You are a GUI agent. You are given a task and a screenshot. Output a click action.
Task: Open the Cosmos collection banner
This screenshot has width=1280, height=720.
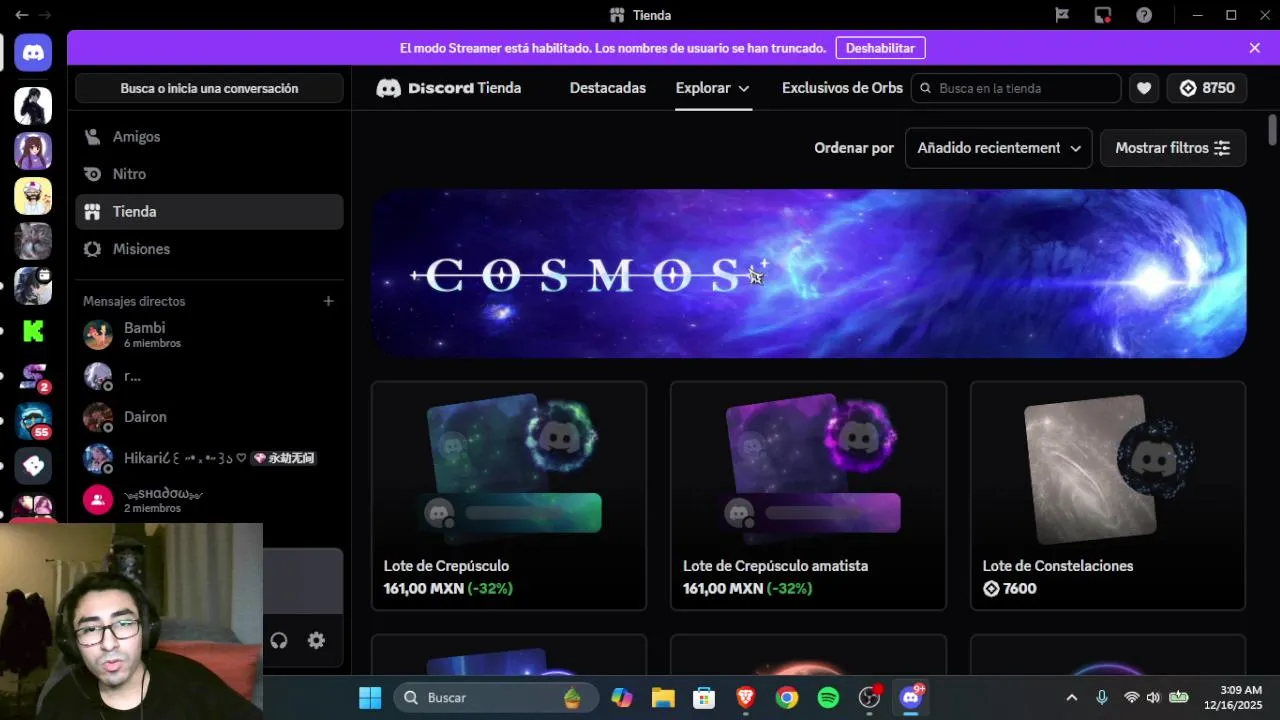[808, 273]
